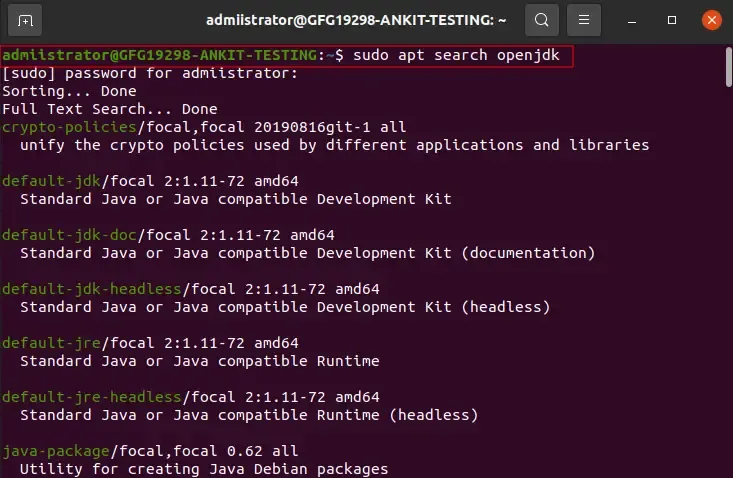Open a new terminal tab icon
This screenshot has height=478, width=733.
click(25, 20)
